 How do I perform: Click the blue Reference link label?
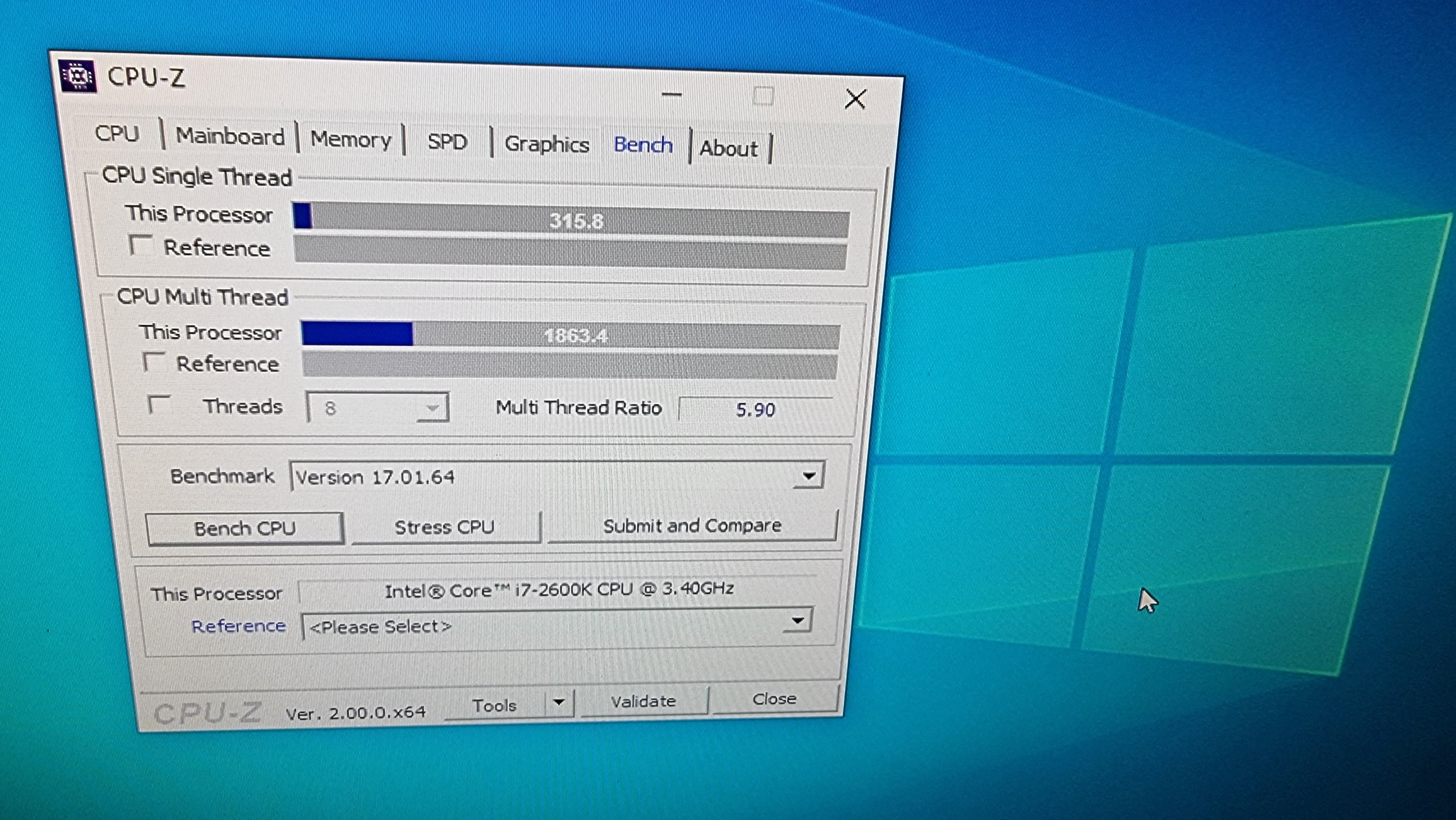[x=238, y=626]
